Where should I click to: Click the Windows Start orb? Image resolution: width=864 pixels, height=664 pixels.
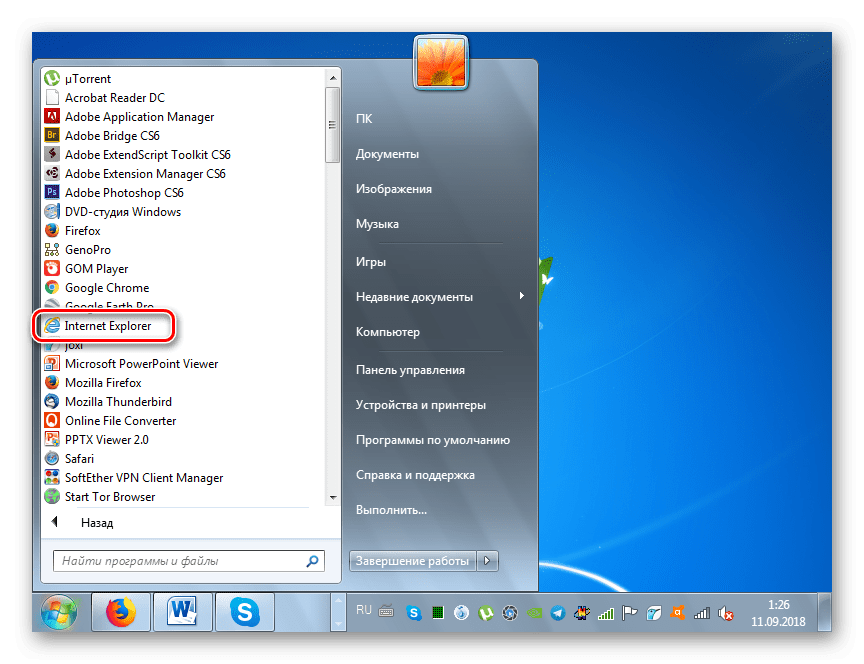59,612
